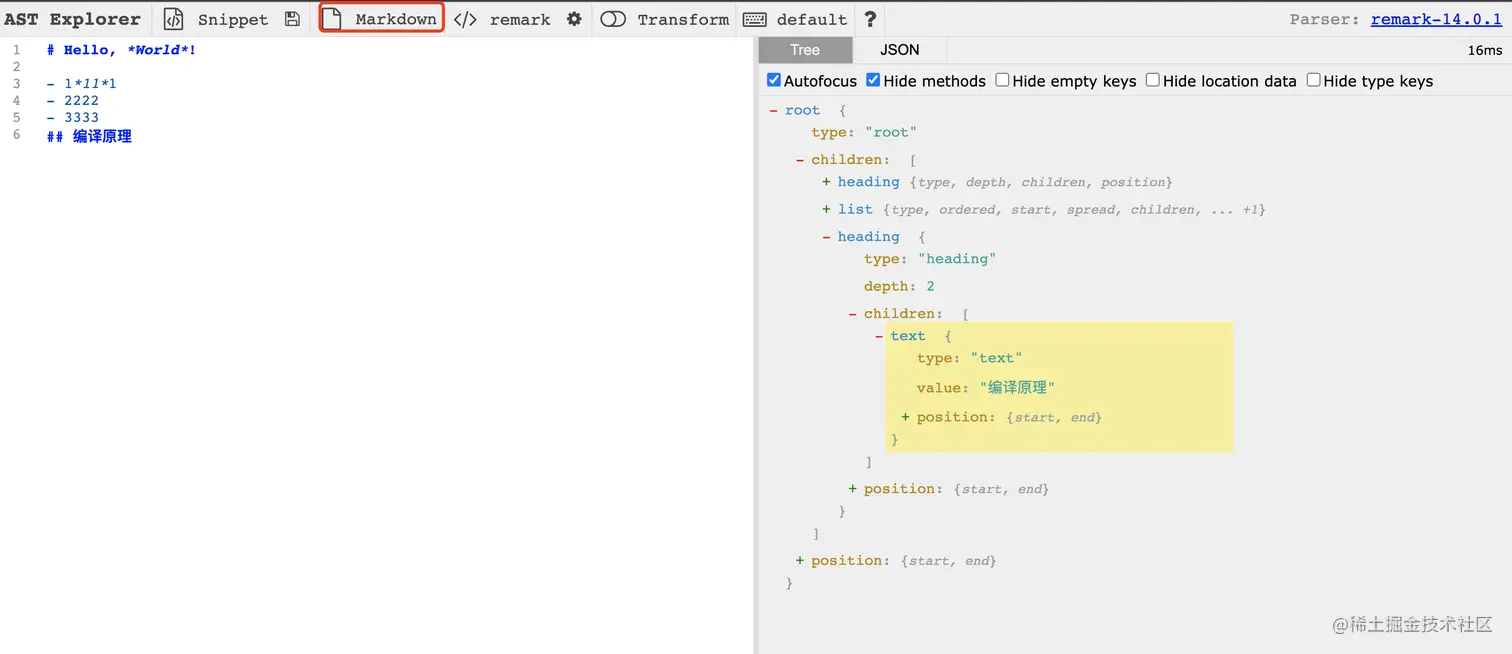Viewport: 1512px width, 654px height.
Task: Click the save floppy-disk icon
Action: coord(292,19)
